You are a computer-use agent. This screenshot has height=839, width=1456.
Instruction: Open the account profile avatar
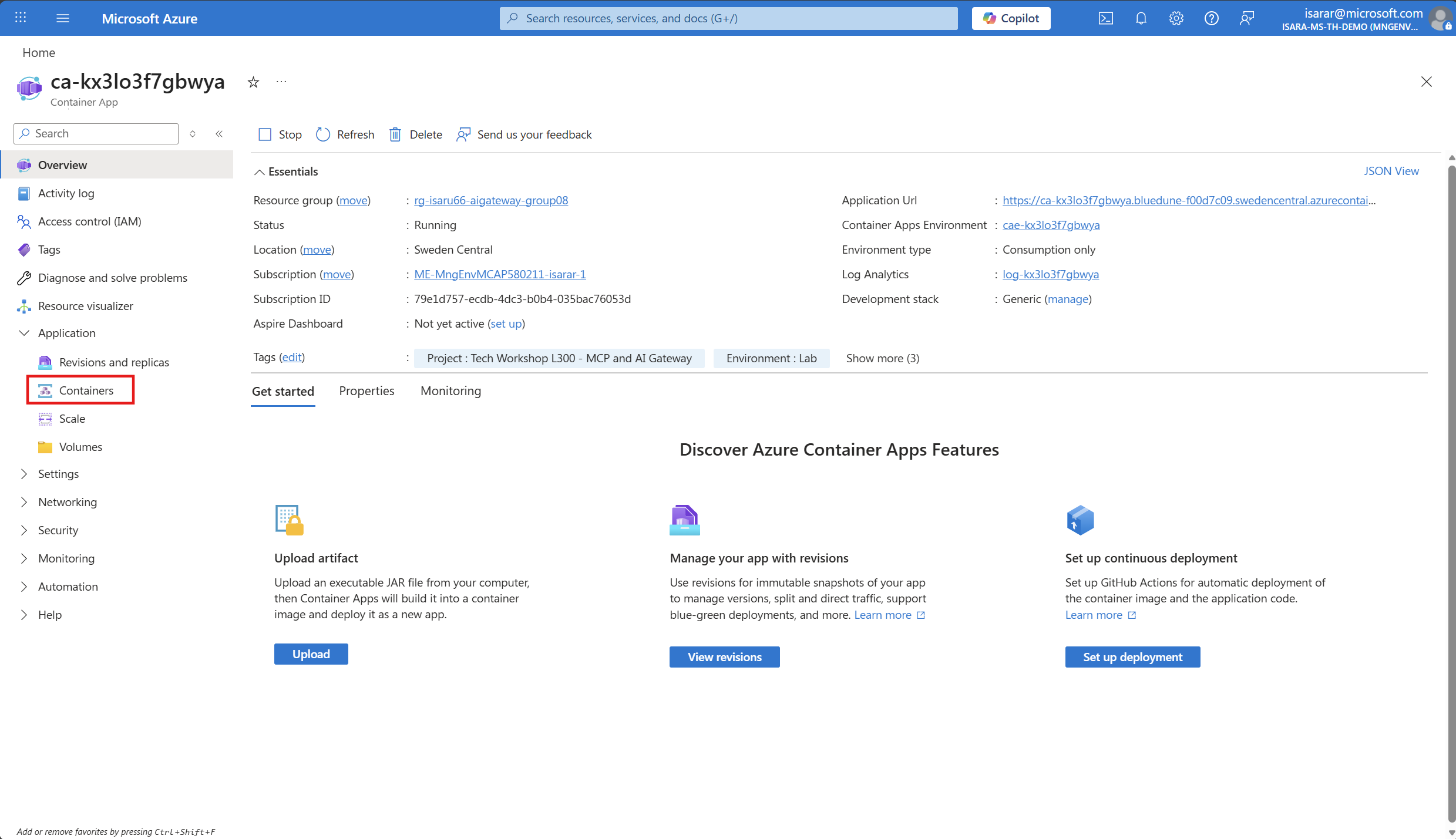pos(1440,18)
